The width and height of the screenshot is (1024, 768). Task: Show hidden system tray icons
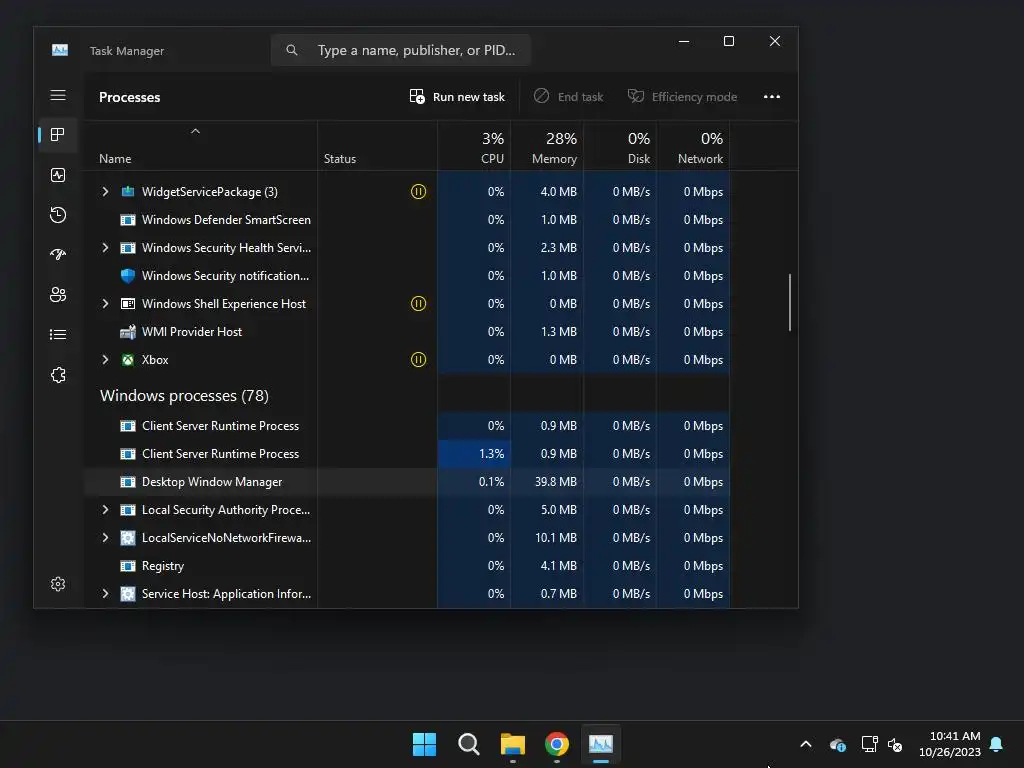pos(806,744)
